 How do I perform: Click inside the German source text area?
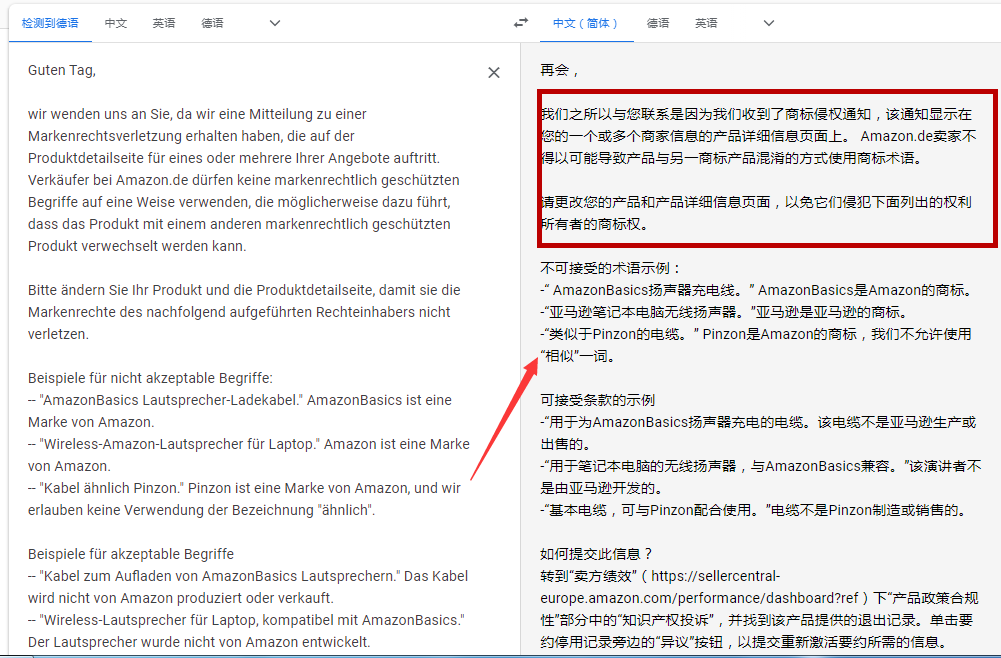click(250, 300)
